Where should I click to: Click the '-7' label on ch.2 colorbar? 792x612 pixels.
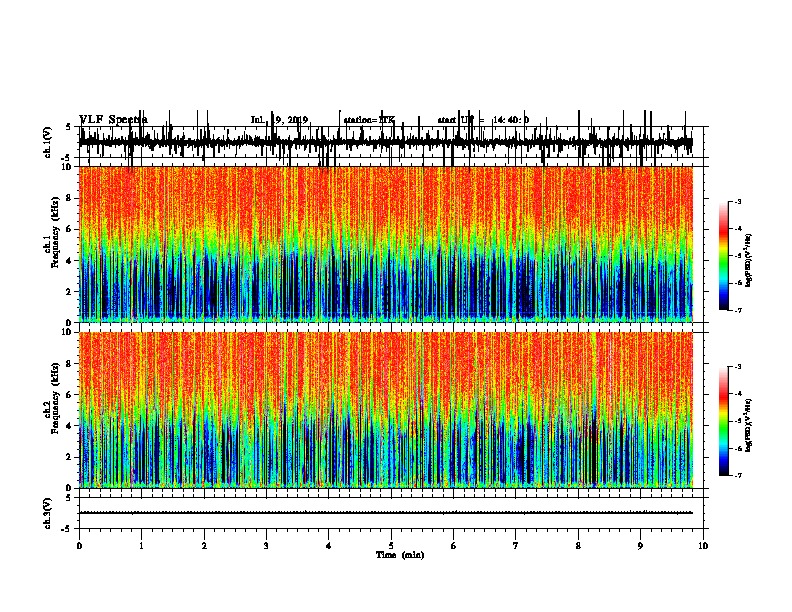pos(737,475)
